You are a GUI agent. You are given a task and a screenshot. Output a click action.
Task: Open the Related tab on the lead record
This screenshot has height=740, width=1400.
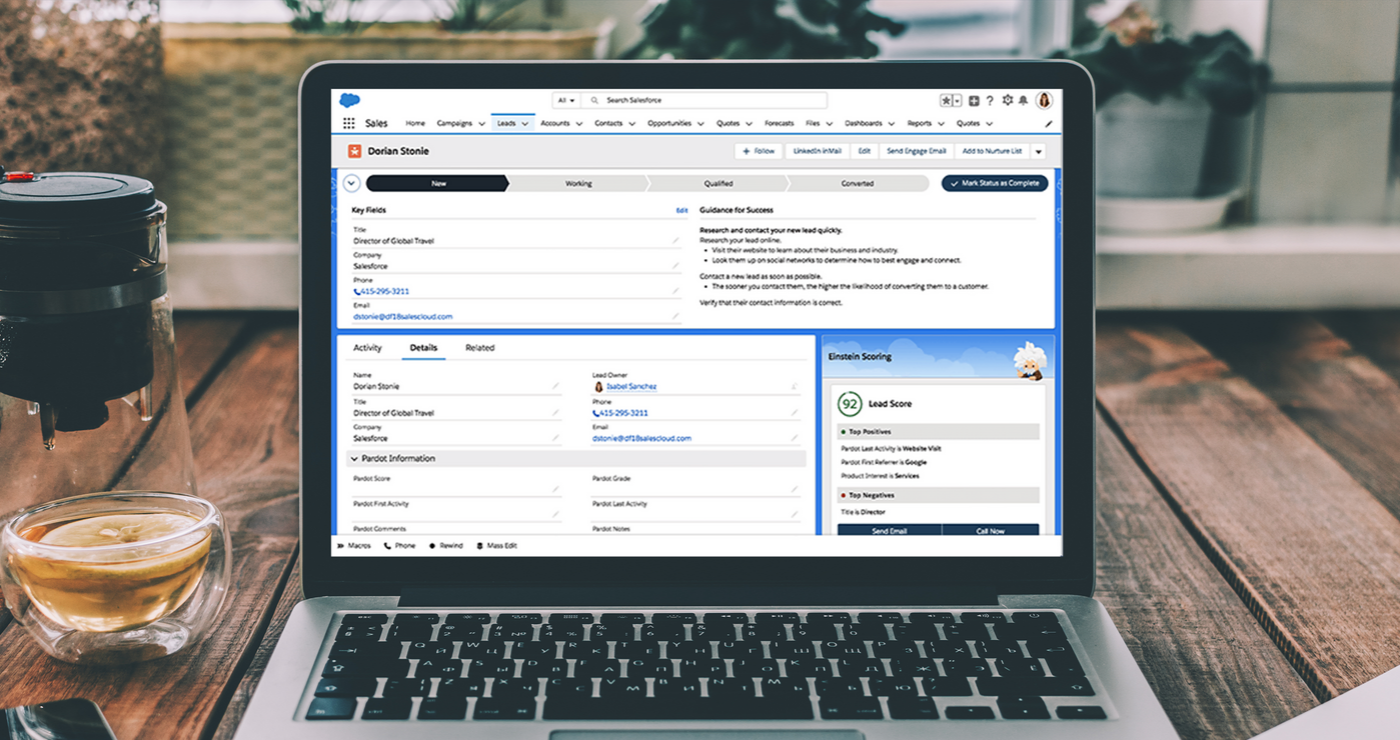pos(480,347)
